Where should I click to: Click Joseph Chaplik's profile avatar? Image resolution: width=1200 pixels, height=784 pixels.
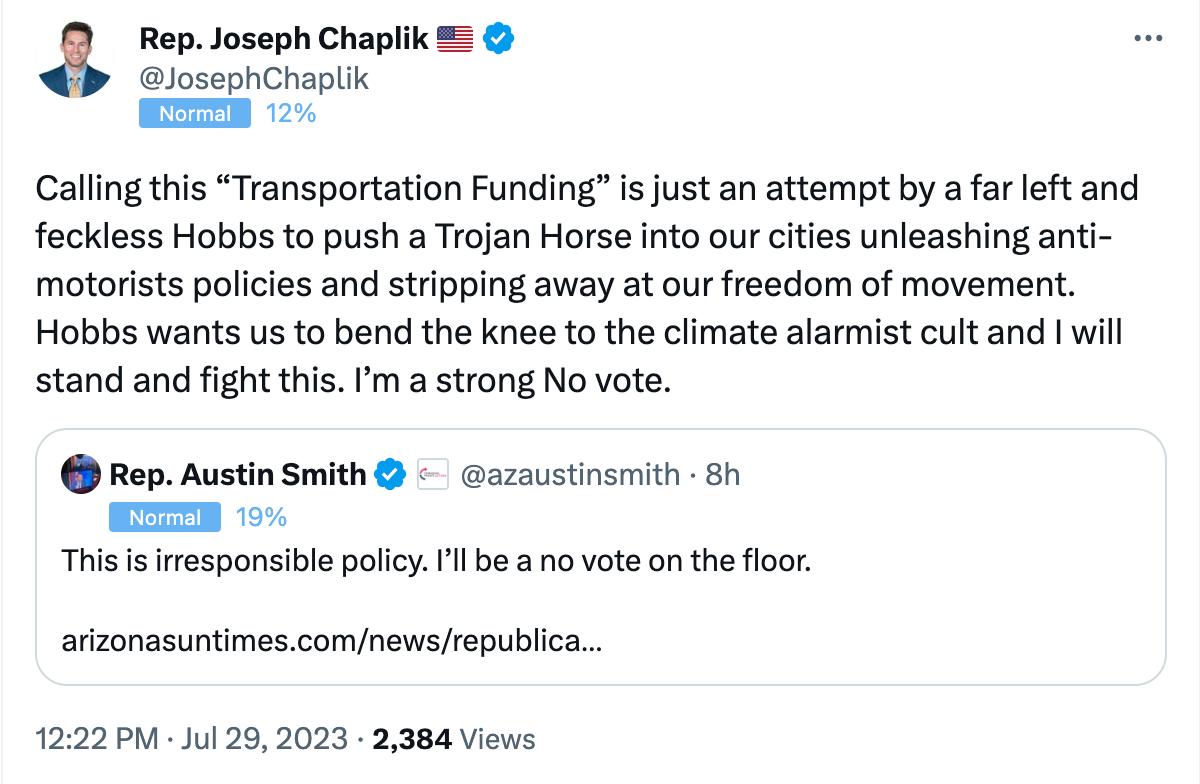coord(74,61)
